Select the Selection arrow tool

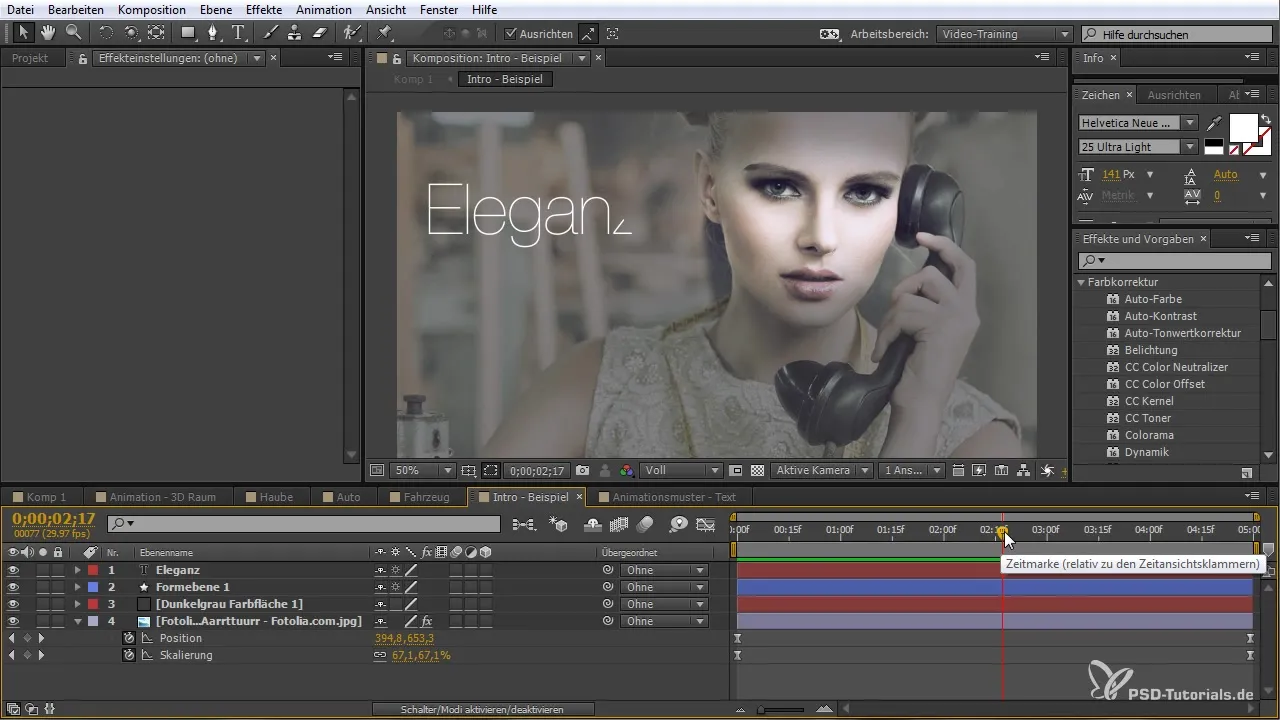24,33
